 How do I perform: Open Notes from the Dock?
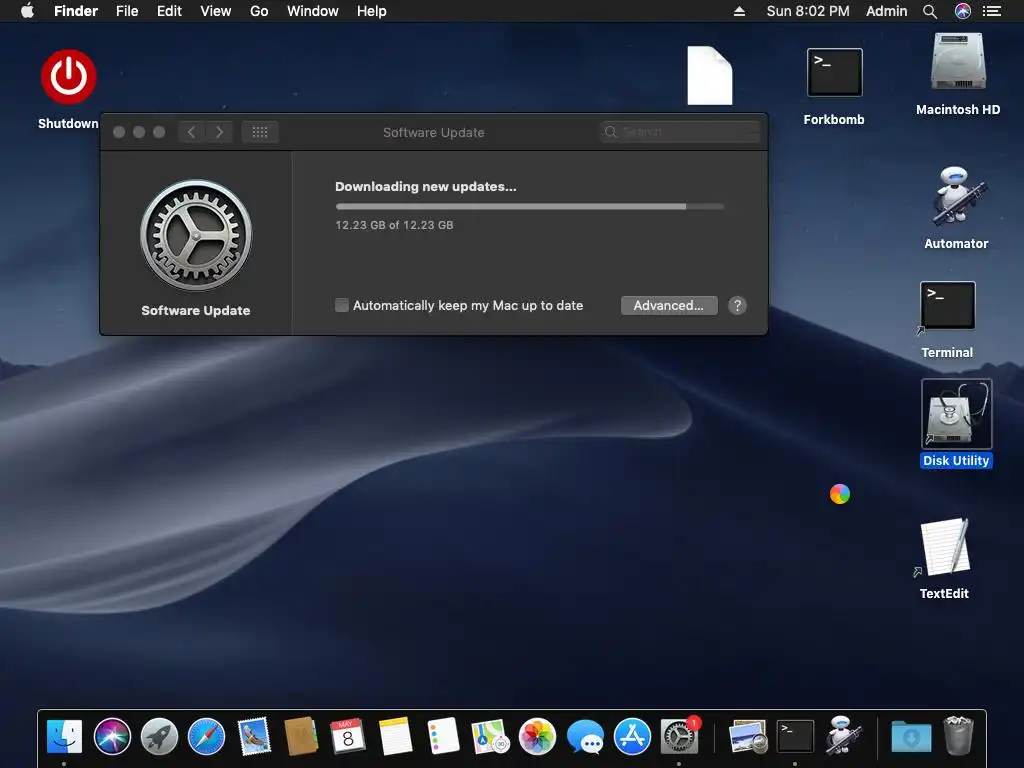395,737
